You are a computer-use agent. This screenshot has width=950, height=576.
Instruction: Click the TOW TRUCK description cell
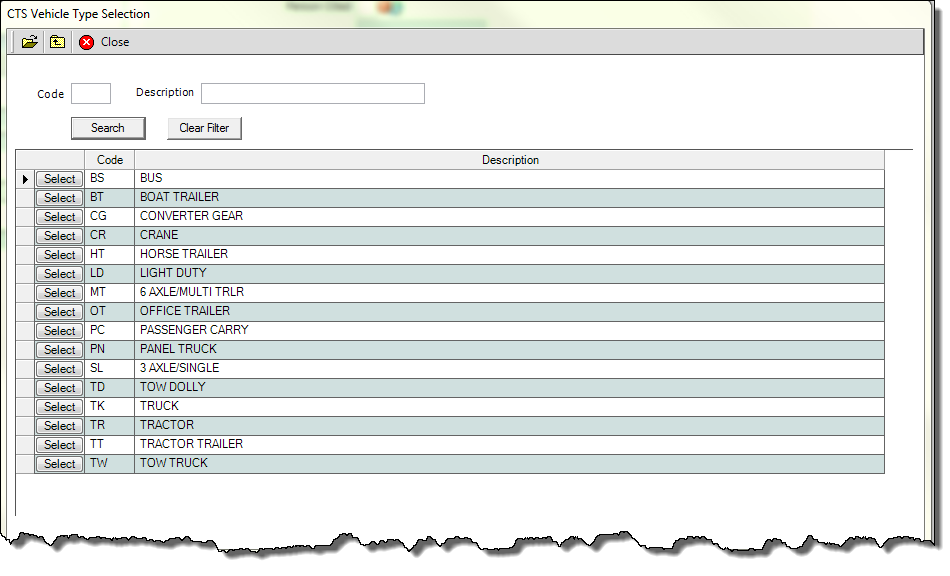pyautogui.click(x=510, y=464)
